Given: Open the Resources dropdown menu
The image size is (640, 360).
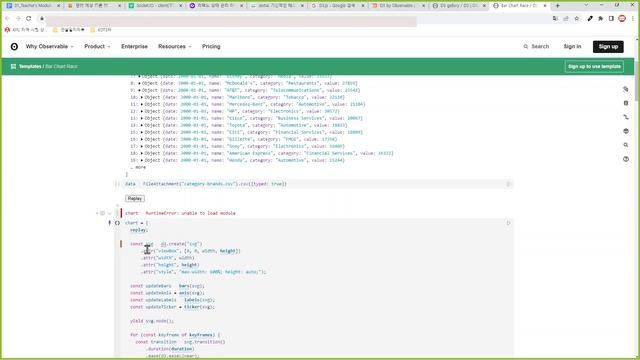Looking at the screenshot, I should 175,47.
